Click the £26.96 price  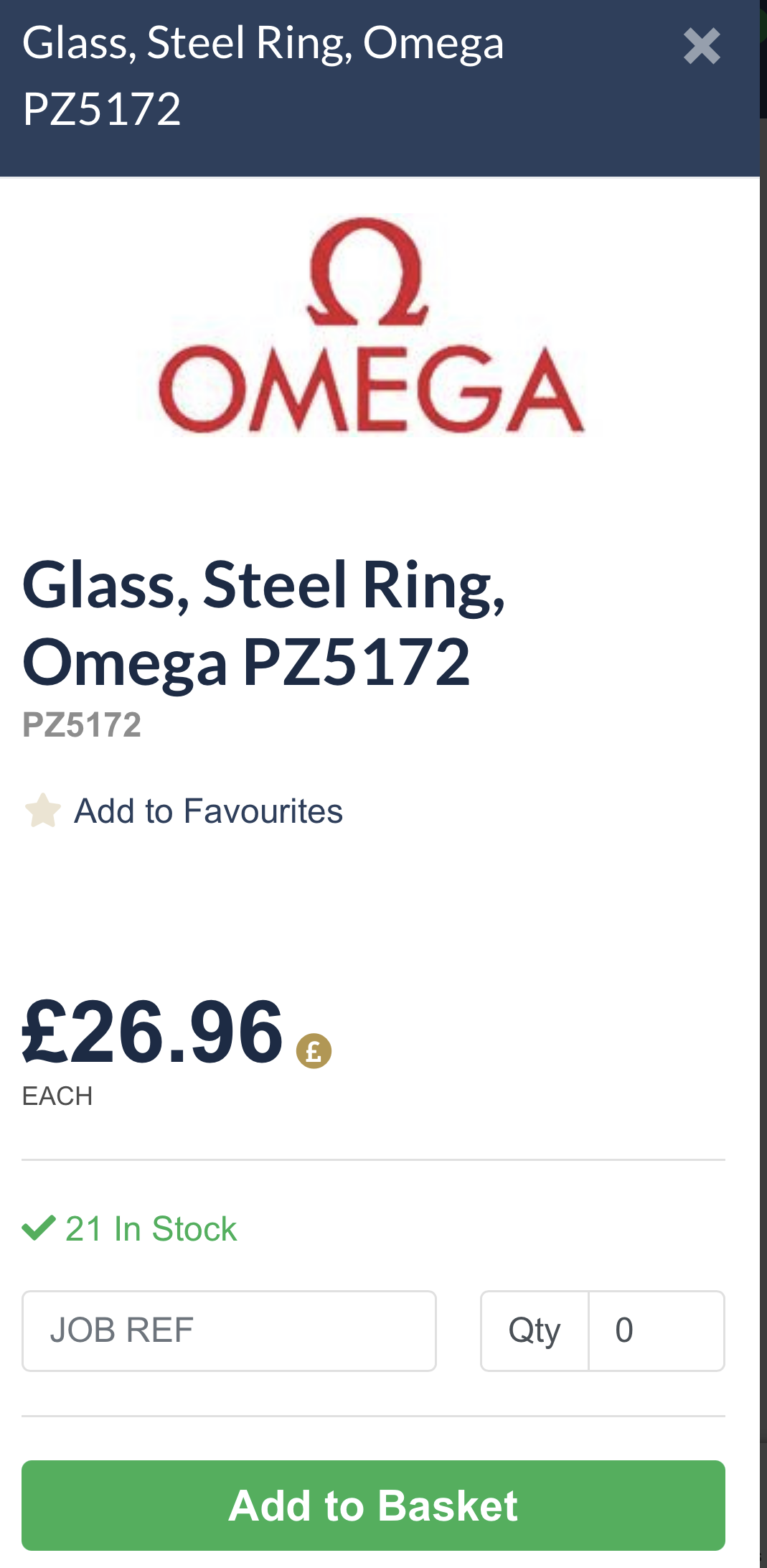tap(153, 1032)
